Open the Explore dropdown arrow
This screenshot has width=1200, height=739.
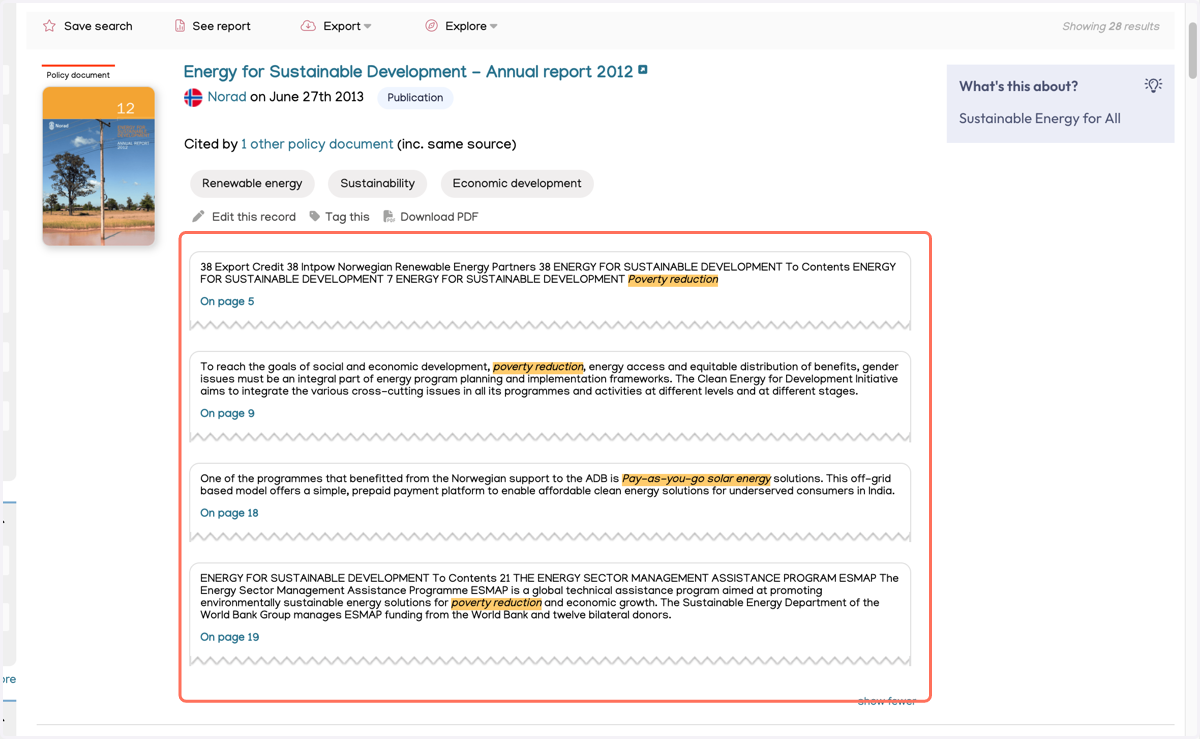493,27
